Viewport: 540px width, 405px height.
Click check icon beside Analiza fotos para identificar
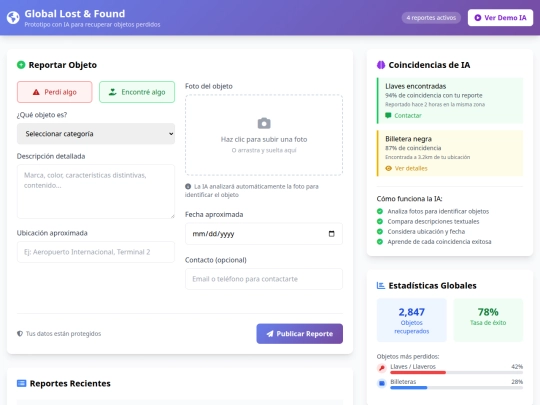(x=380, y=211)
